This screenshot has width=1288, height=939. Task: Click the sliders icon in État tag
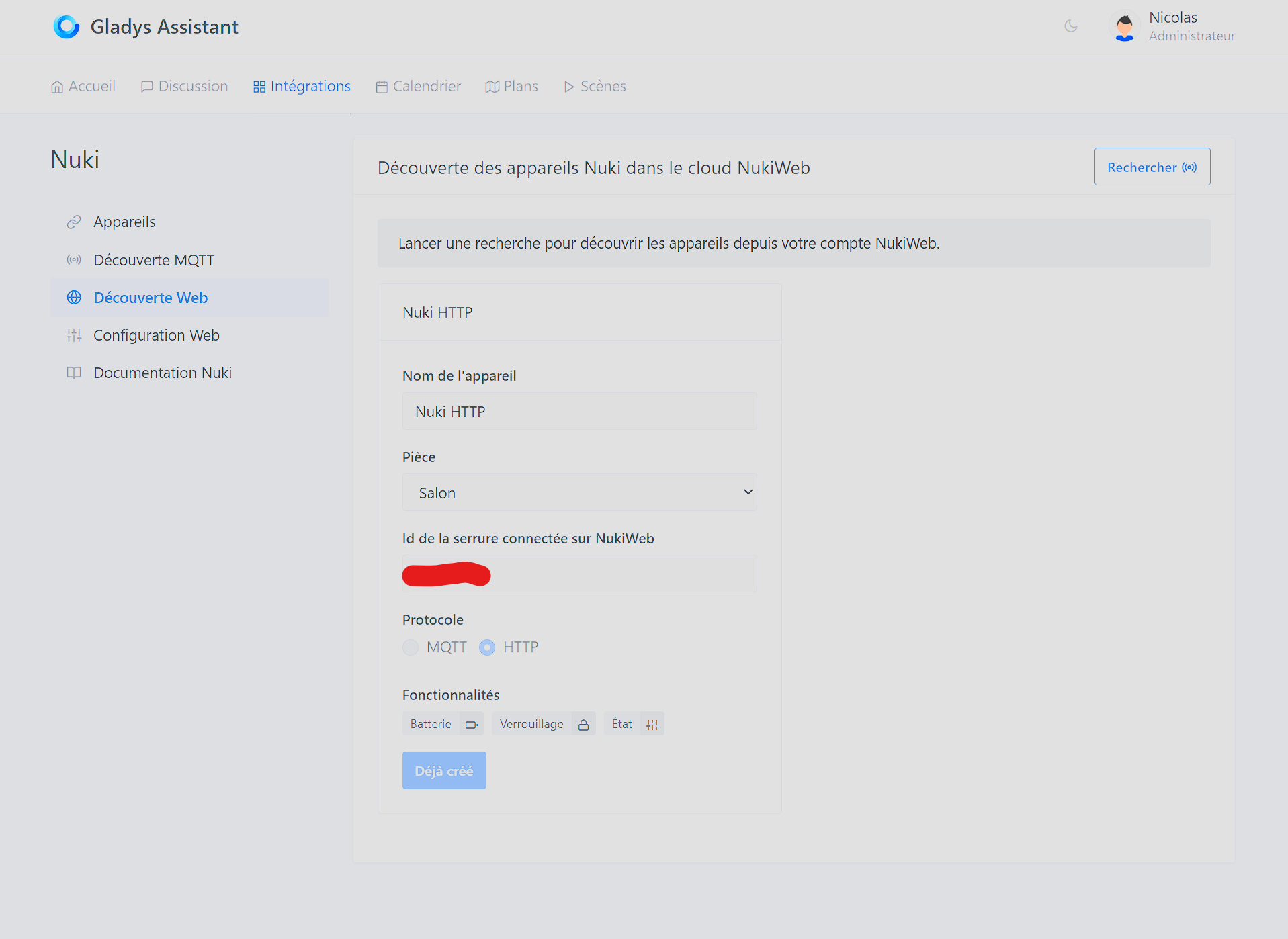652,724
